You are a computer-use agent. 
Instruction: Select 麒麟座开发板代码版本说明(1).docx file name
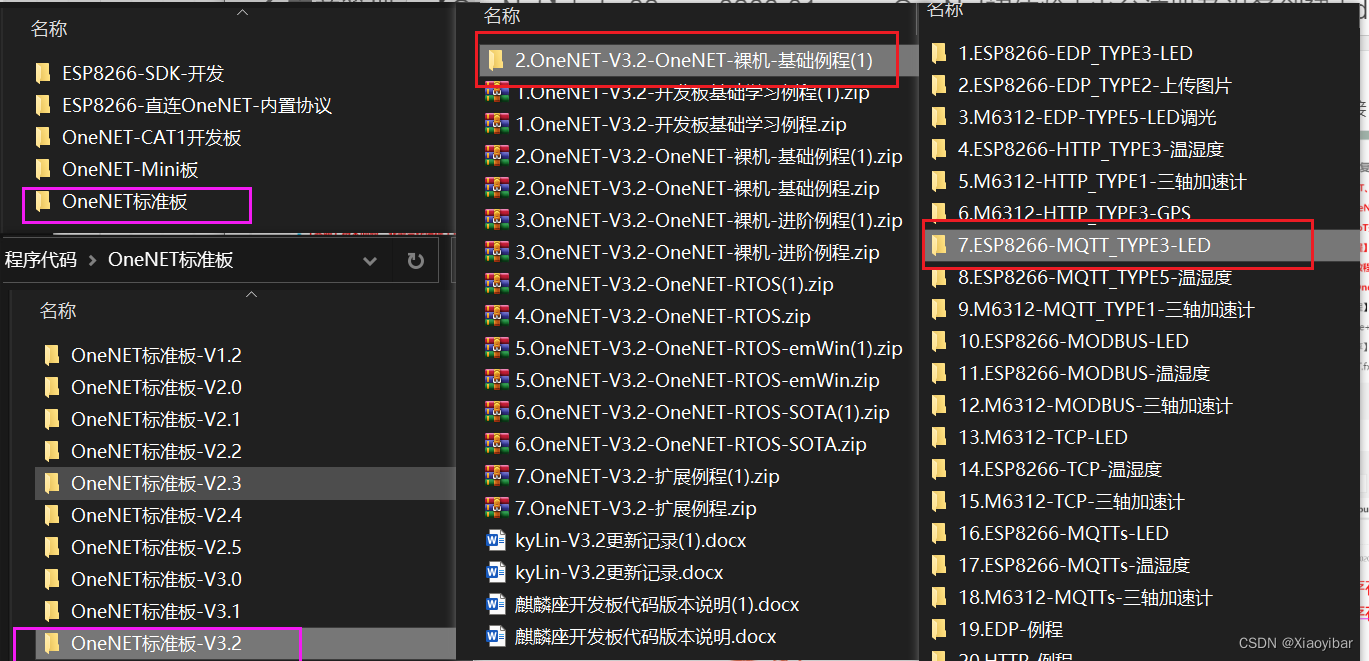tap(657, 604)
